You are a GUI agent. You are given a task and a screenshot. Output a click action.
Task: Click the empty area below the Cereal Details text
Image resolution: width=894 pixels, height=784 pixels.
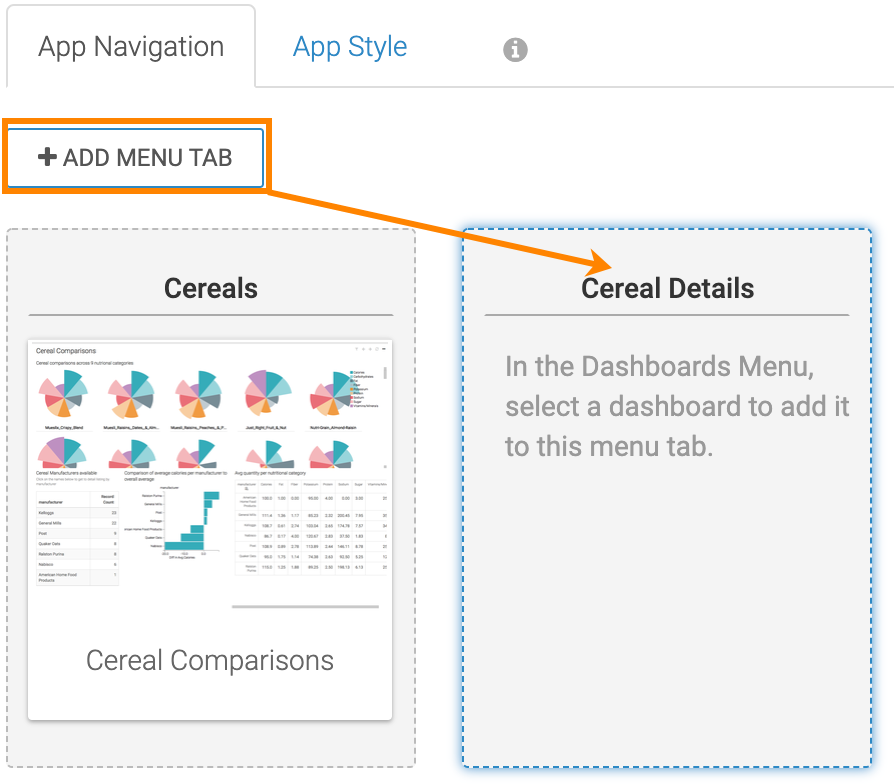coord(667,620)
